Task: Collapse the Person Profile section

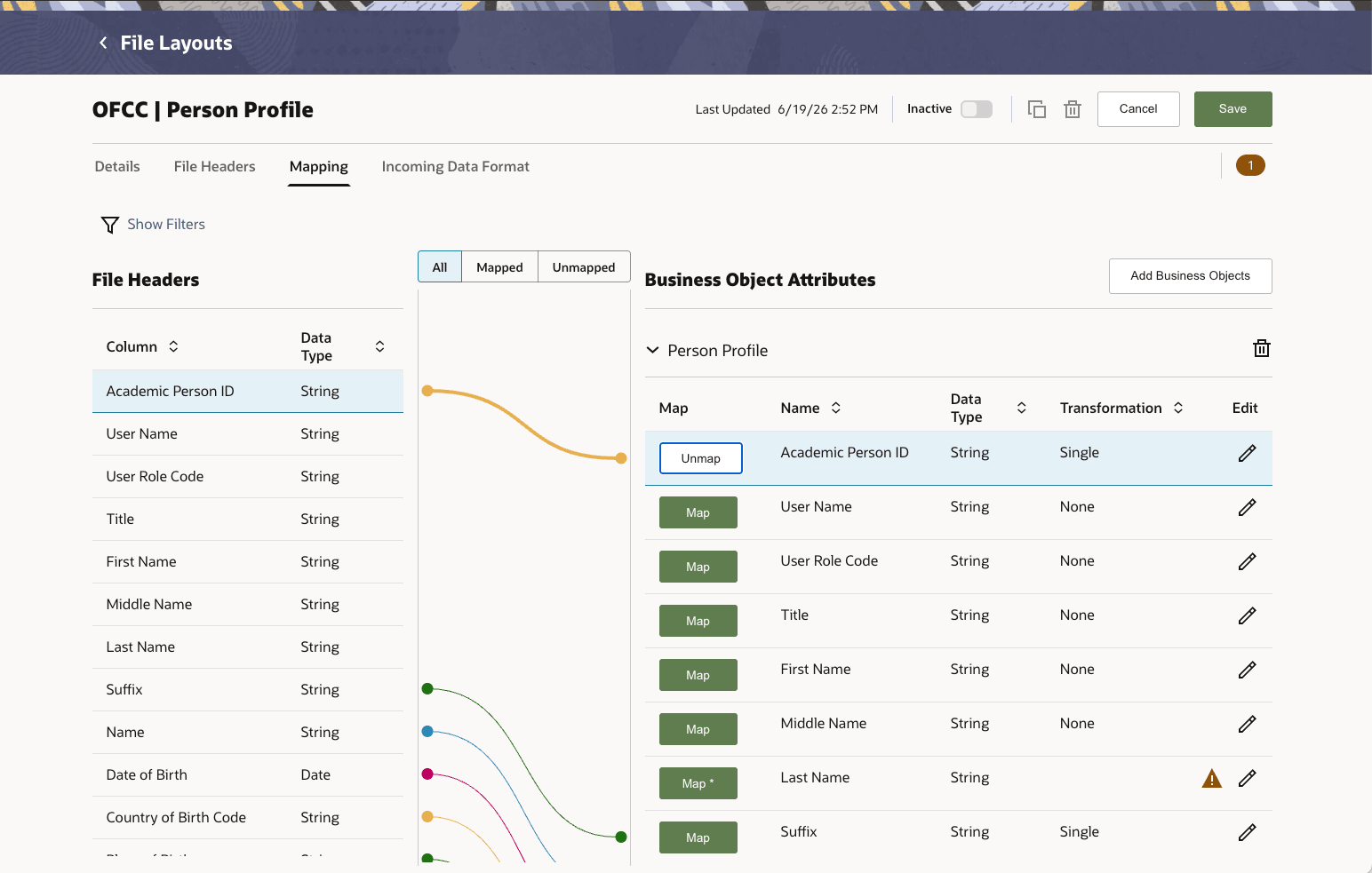Action: tap(652, 350)
